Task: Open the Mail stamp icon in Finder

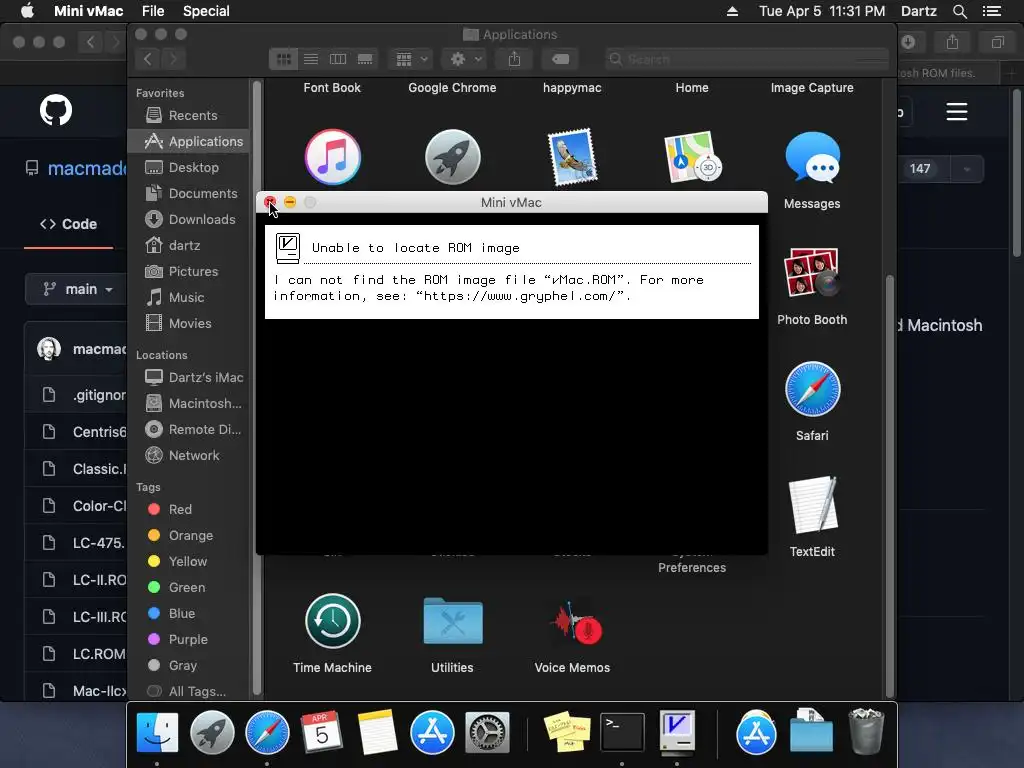Action: point(573,157)
